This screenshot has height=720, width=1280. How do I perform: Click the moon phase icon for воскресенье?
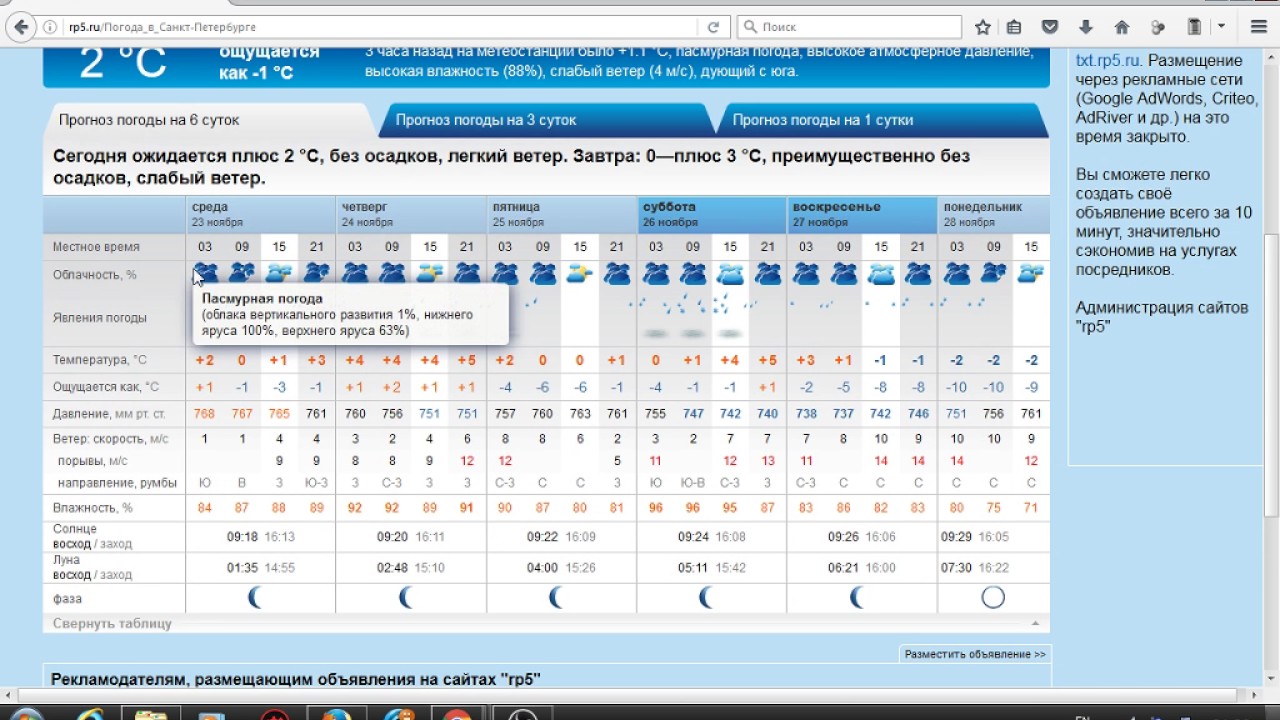857,598
